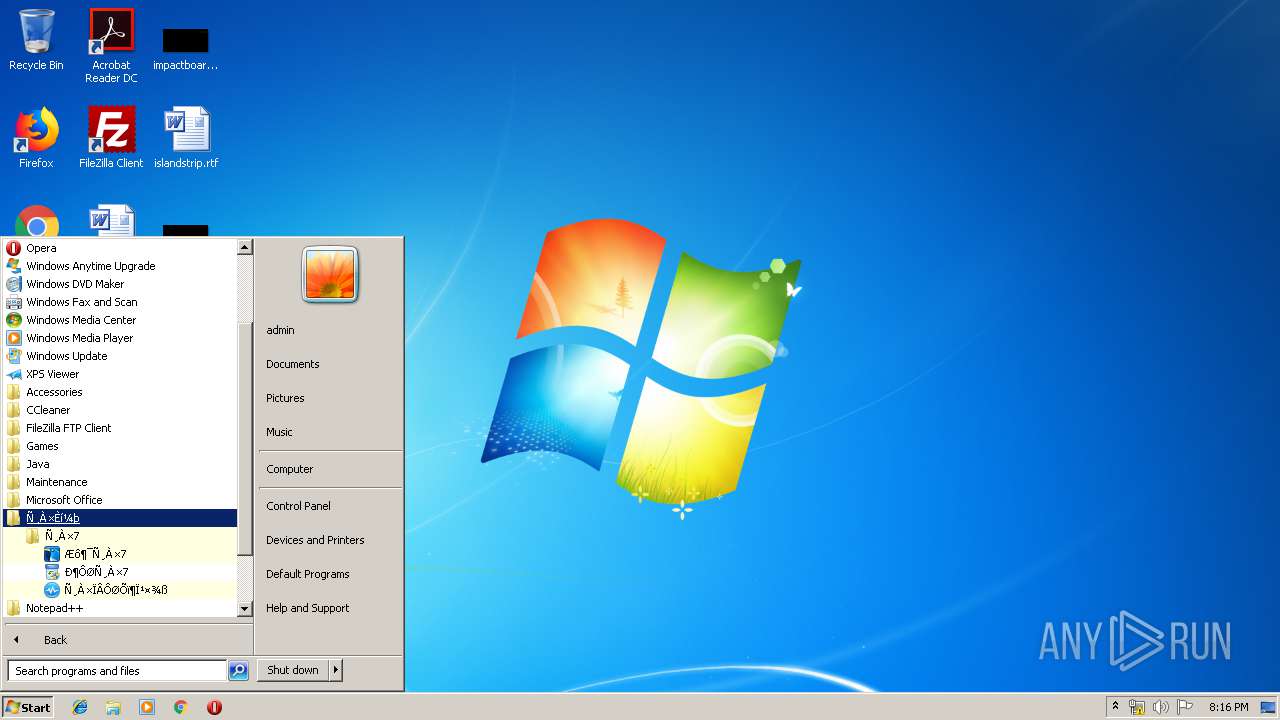Viewport: 1280px width, 720px height.
Task: Click Windows Media Player icon in list
Action: pos(14,338)
